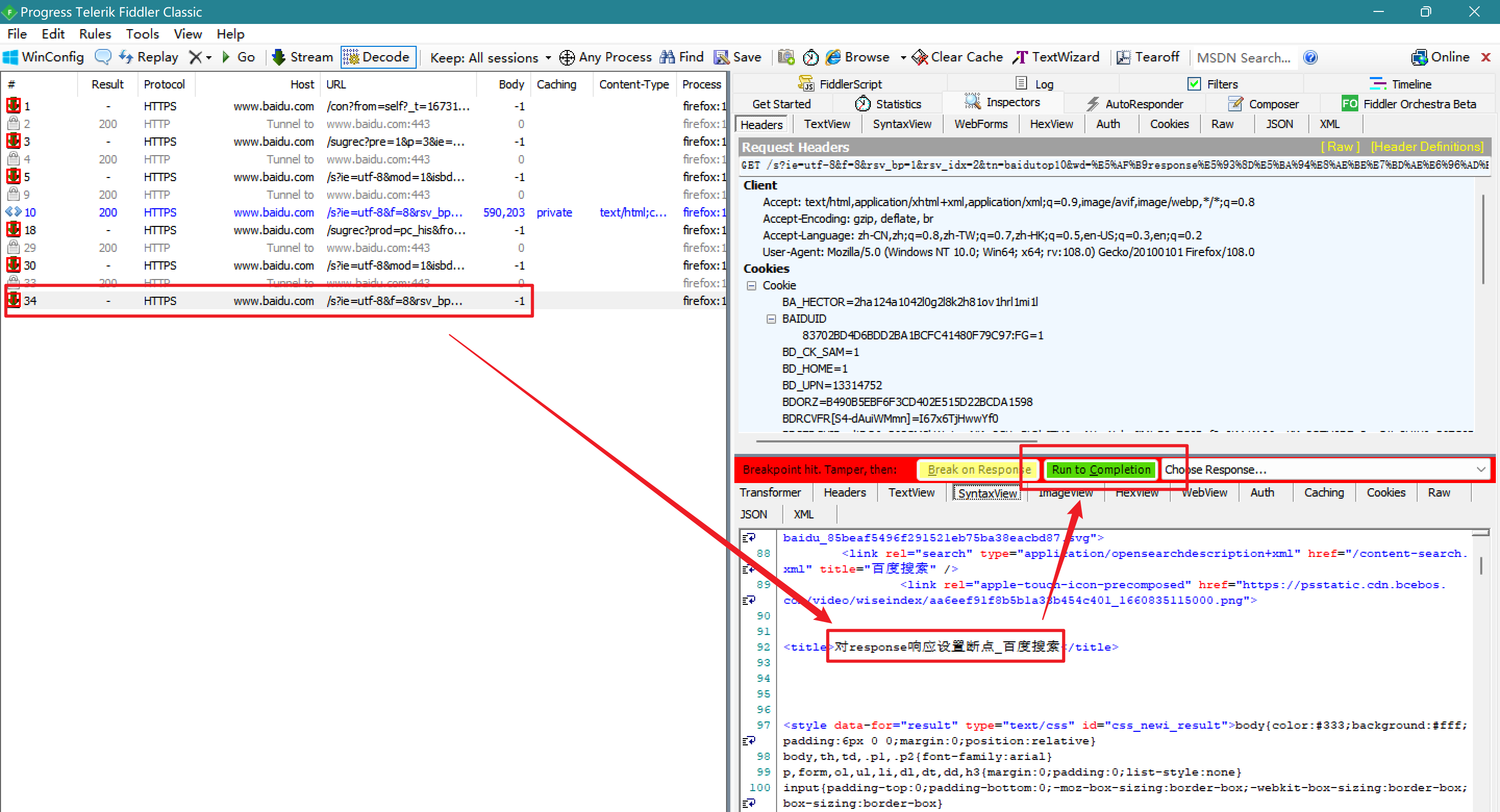
Task: Close the toolbar with red X
Action: tap(1485, 57)
